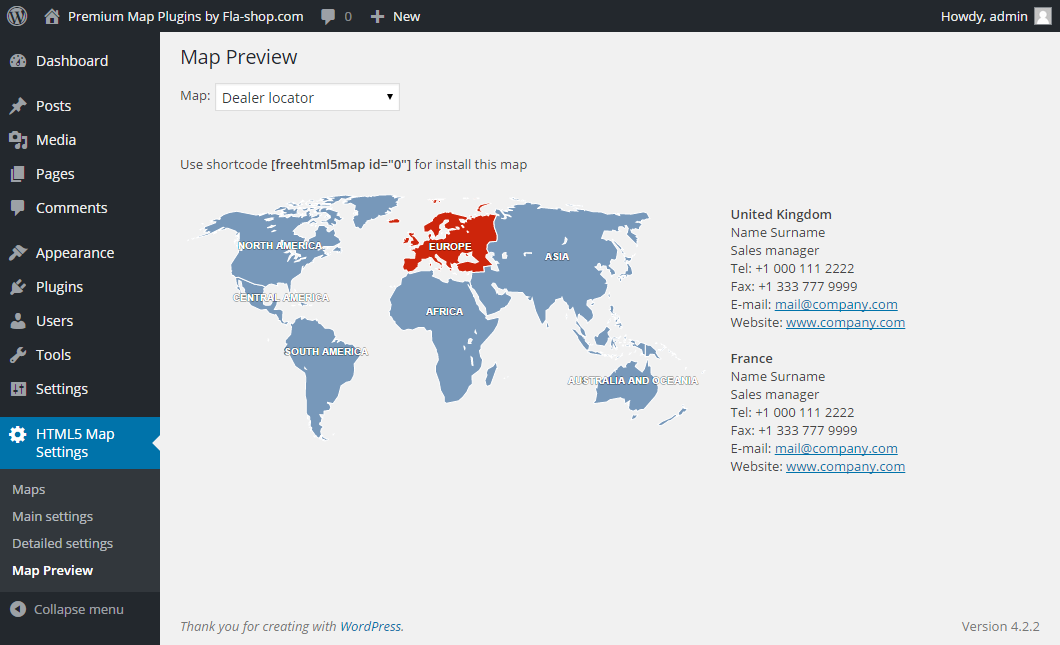The width and height of the screenshot is (1060, 645).
Task: Click the Dashboard gauge icon
Action: tap(18, 61)
